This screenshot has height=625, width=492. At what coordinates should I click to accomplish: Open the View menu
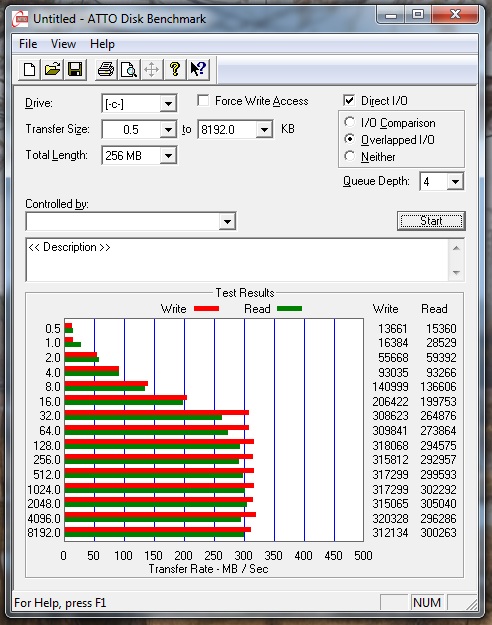tap(63, 44)
